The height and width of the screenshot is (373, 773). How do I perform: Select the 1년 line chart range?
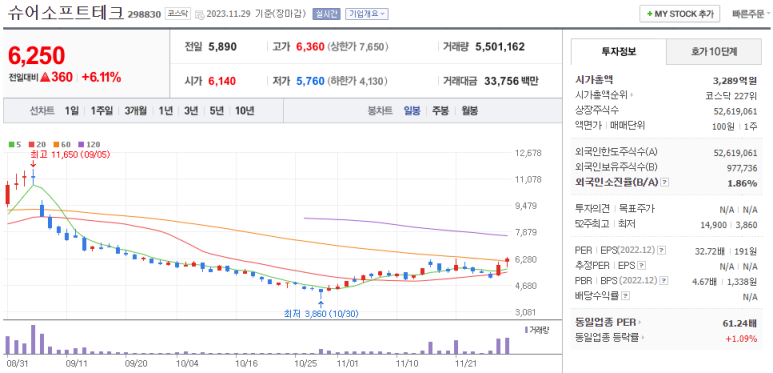coord(166,111)
